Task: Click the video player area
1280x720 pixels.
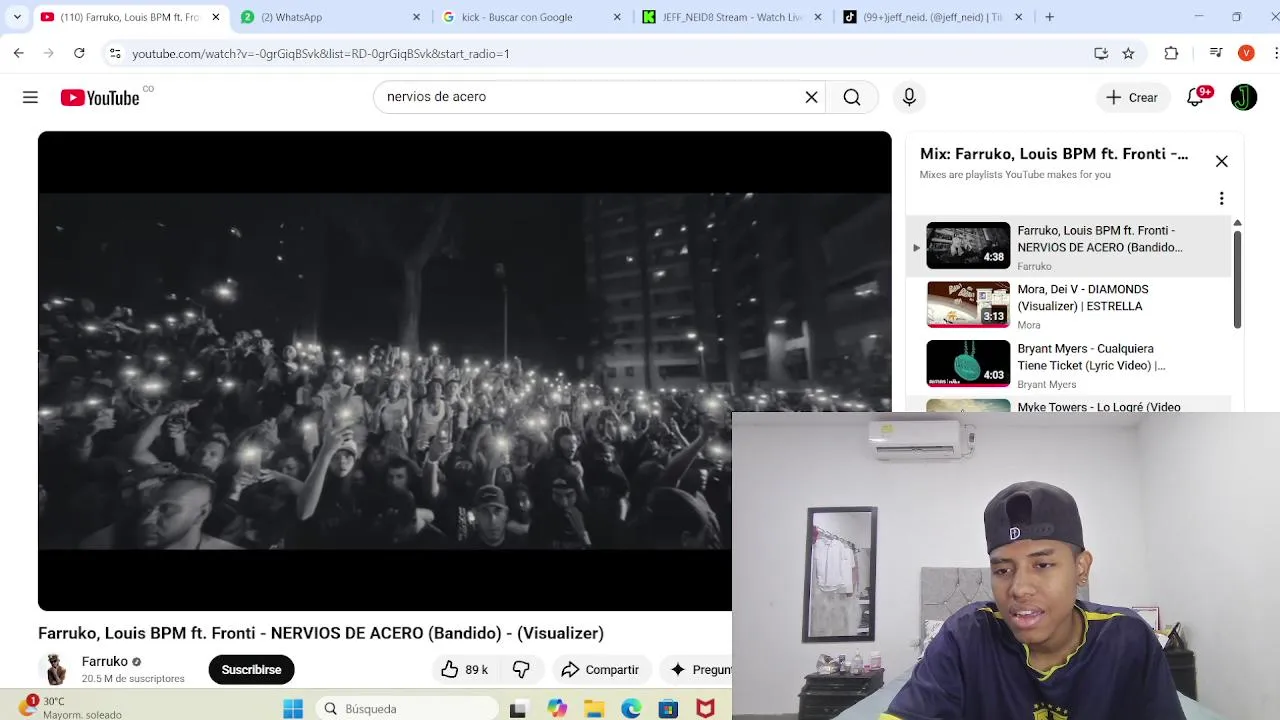Action: (x=464, y=370)
